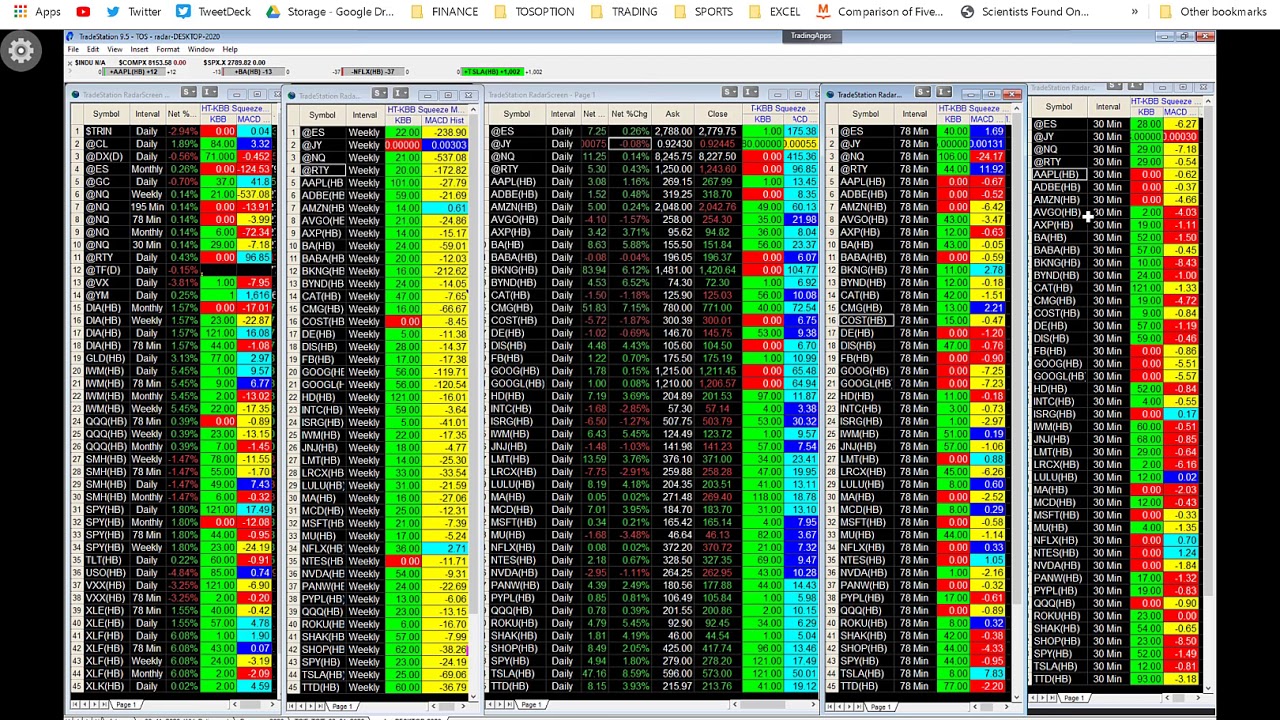Screen dimensions: 1280x720
Task: Select GLD(HB) Daily row in leftmost RadarScreen
Action: tap(172, 358)
